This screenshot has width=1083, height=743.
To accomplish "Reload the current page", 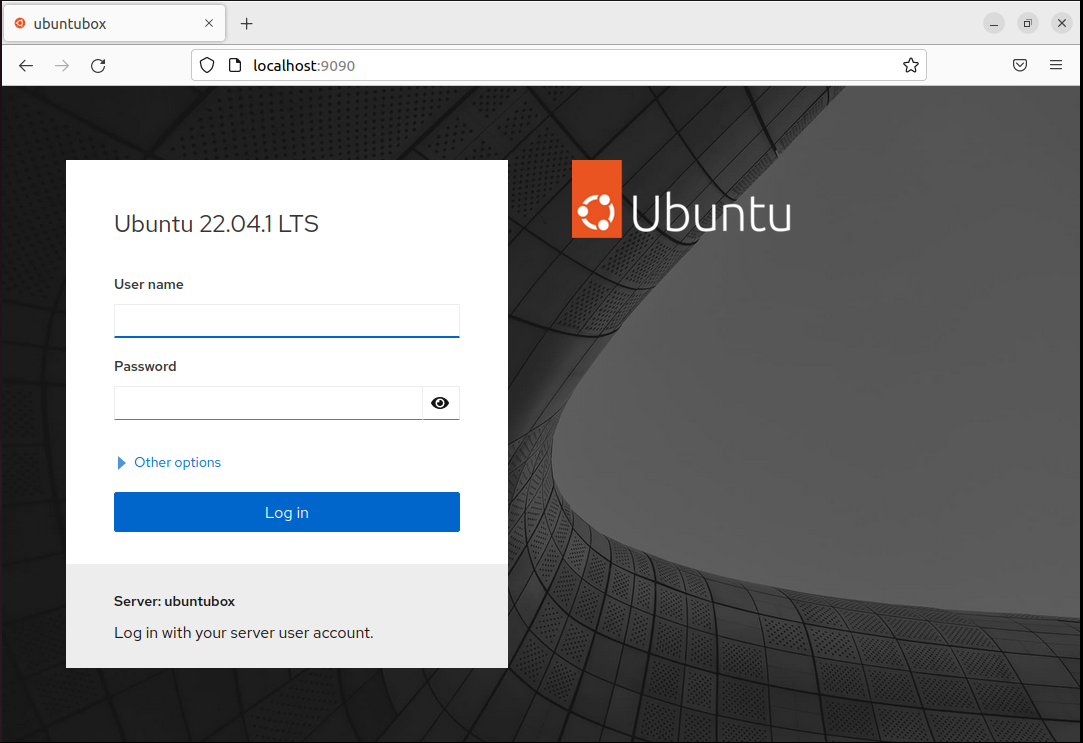I will 98,66.
